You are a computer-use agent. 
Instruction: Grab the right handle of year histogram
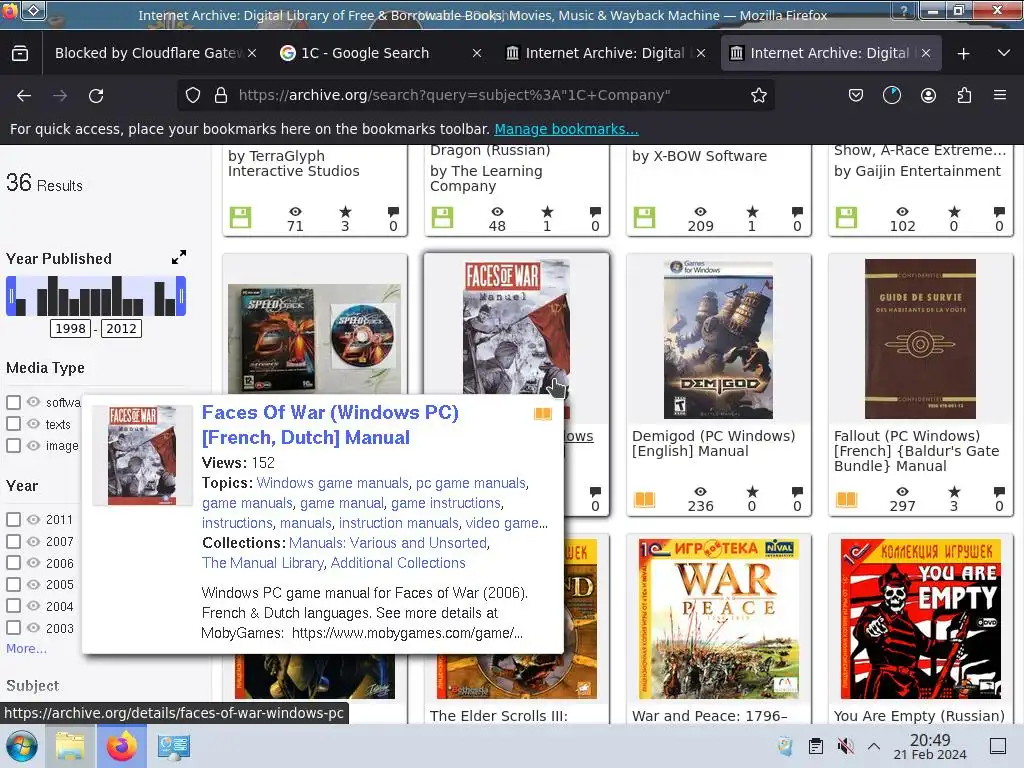tap(181, 296)
